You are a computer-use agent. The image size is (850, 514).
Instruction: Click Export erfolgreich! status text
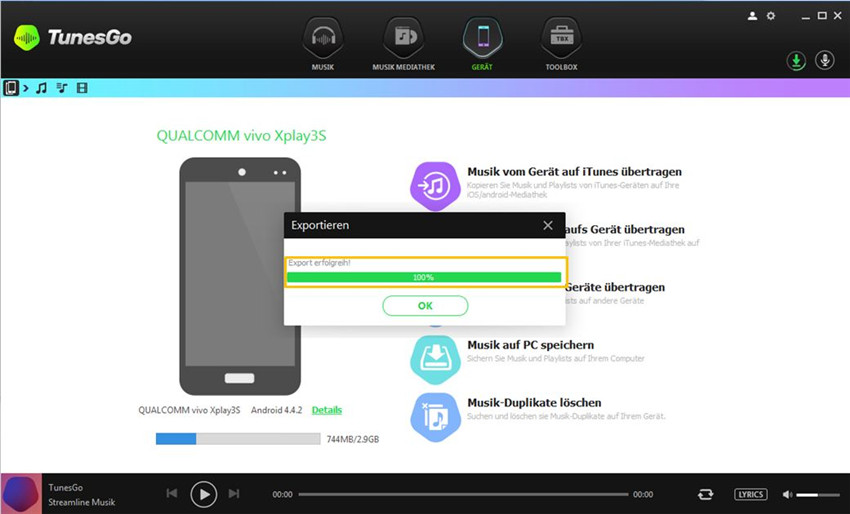[319, 263]
